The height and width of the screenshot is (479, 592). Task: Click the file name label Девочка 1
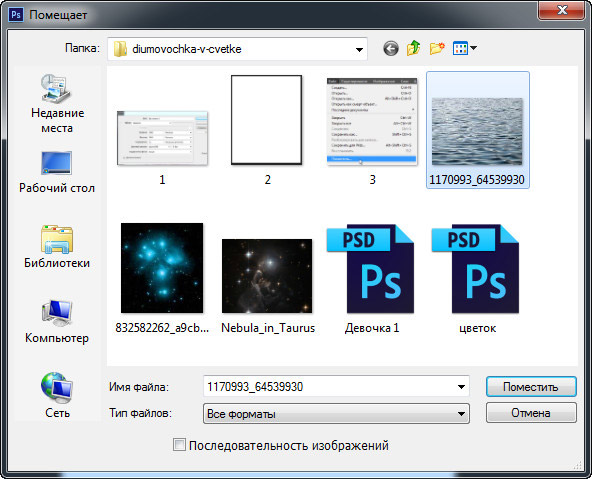(372, 328)
